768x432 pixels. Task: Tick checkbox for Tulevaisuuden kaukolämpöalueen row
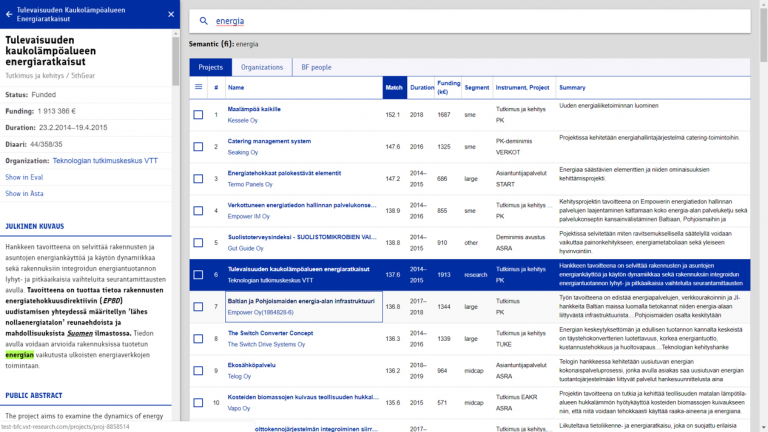(x=198, y=275)
